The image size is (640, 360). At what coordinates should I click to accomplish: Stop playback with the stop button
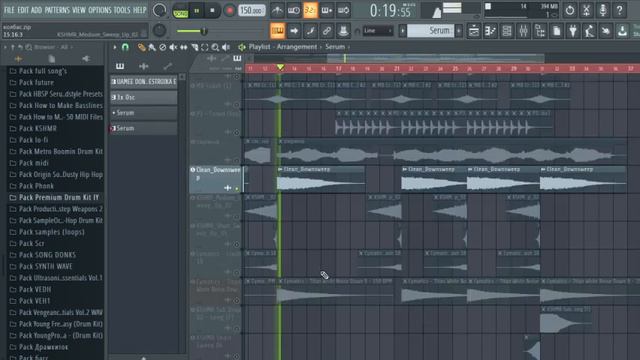tap(212, 11)
